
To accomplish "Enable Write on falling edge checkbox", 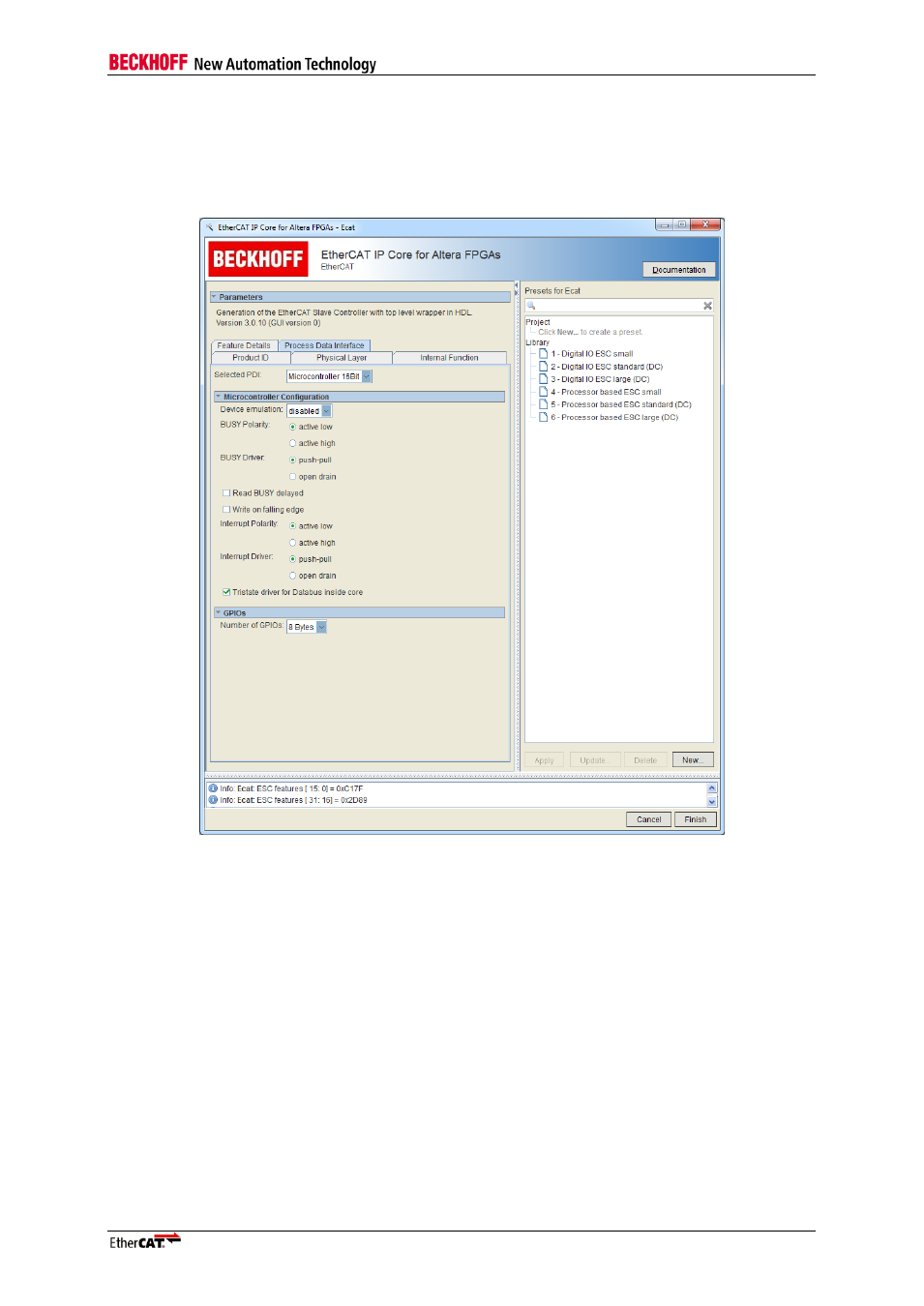I will click(x=226, y=510).
